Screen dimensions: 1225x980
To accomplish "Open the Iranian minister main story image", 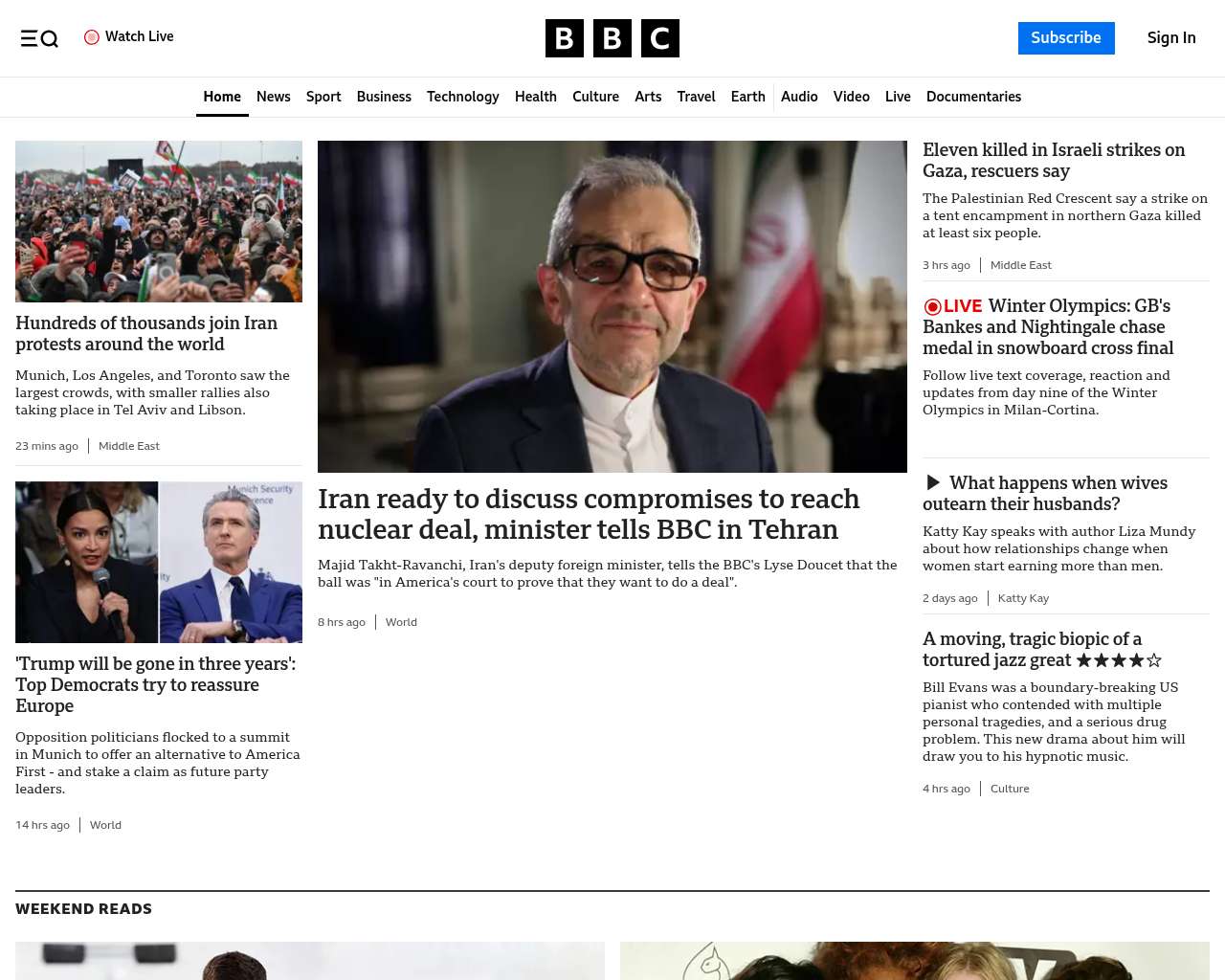I will [x=612, y=306].
